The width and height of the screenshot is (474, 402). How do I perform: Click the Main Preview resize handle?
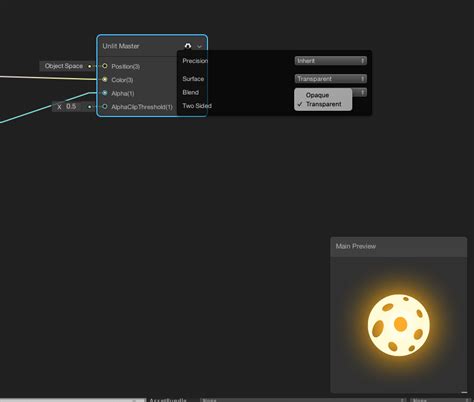(464, 392)
